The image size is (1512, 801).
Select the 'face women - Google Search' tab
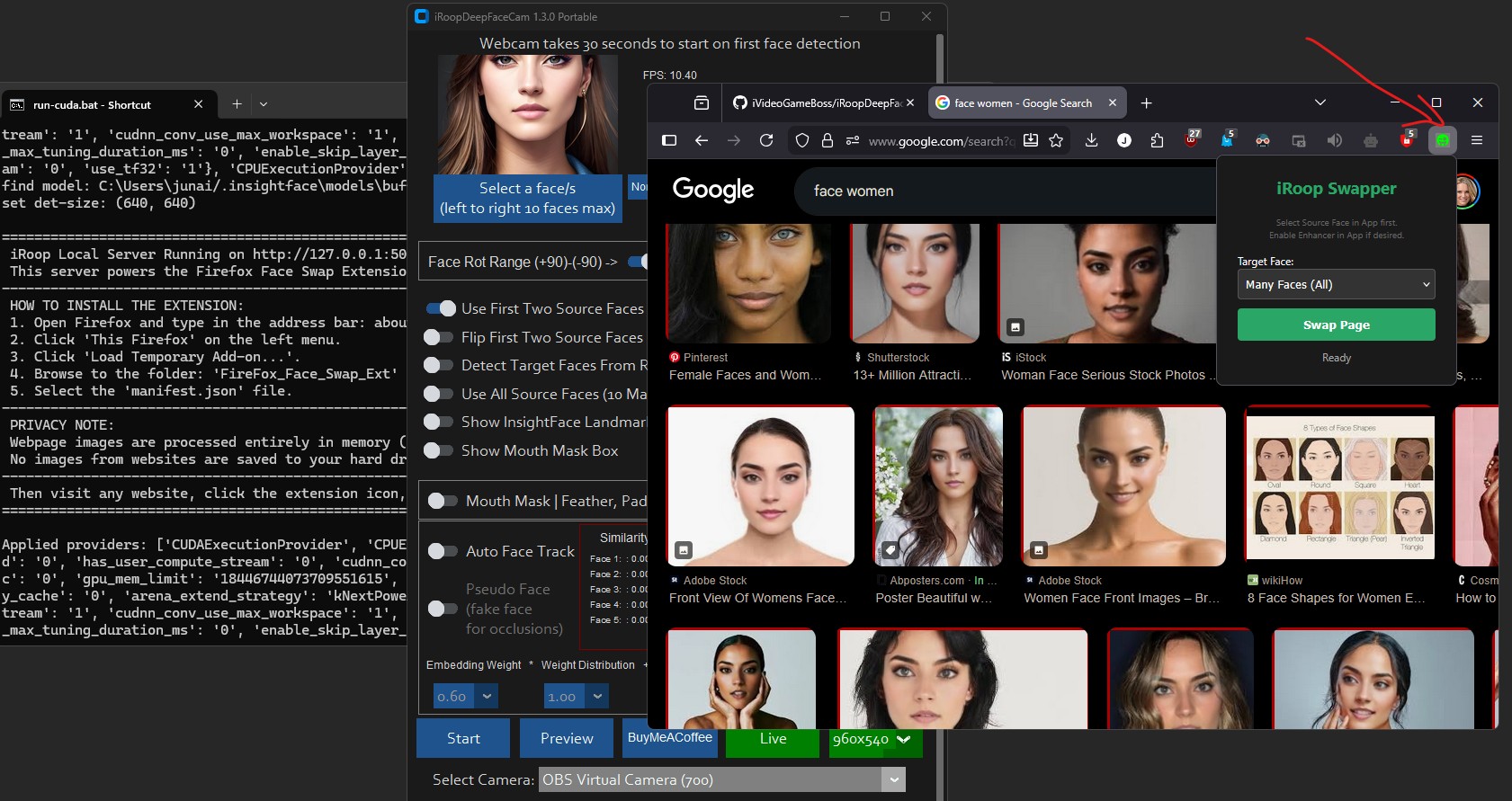[x=1025, y=103]
